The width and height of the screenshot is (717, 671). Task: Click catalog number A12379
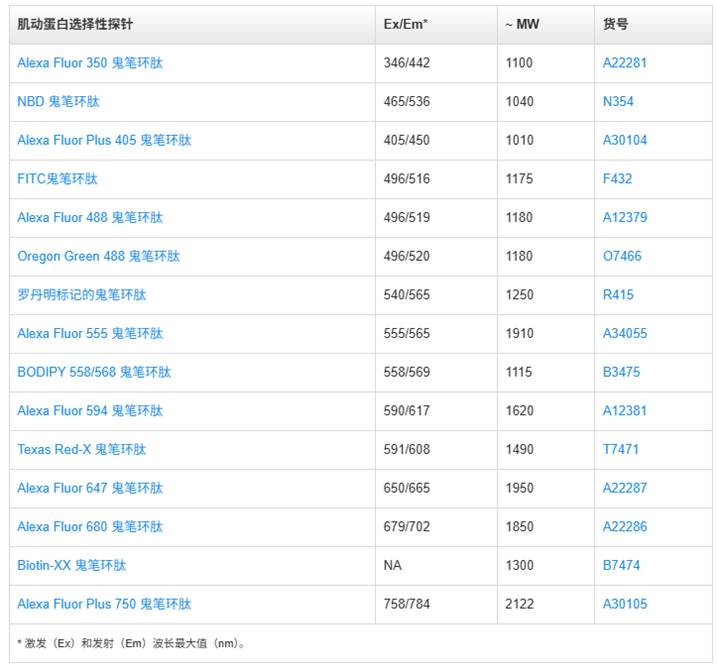pyautogui.click(x=625, y=217)
